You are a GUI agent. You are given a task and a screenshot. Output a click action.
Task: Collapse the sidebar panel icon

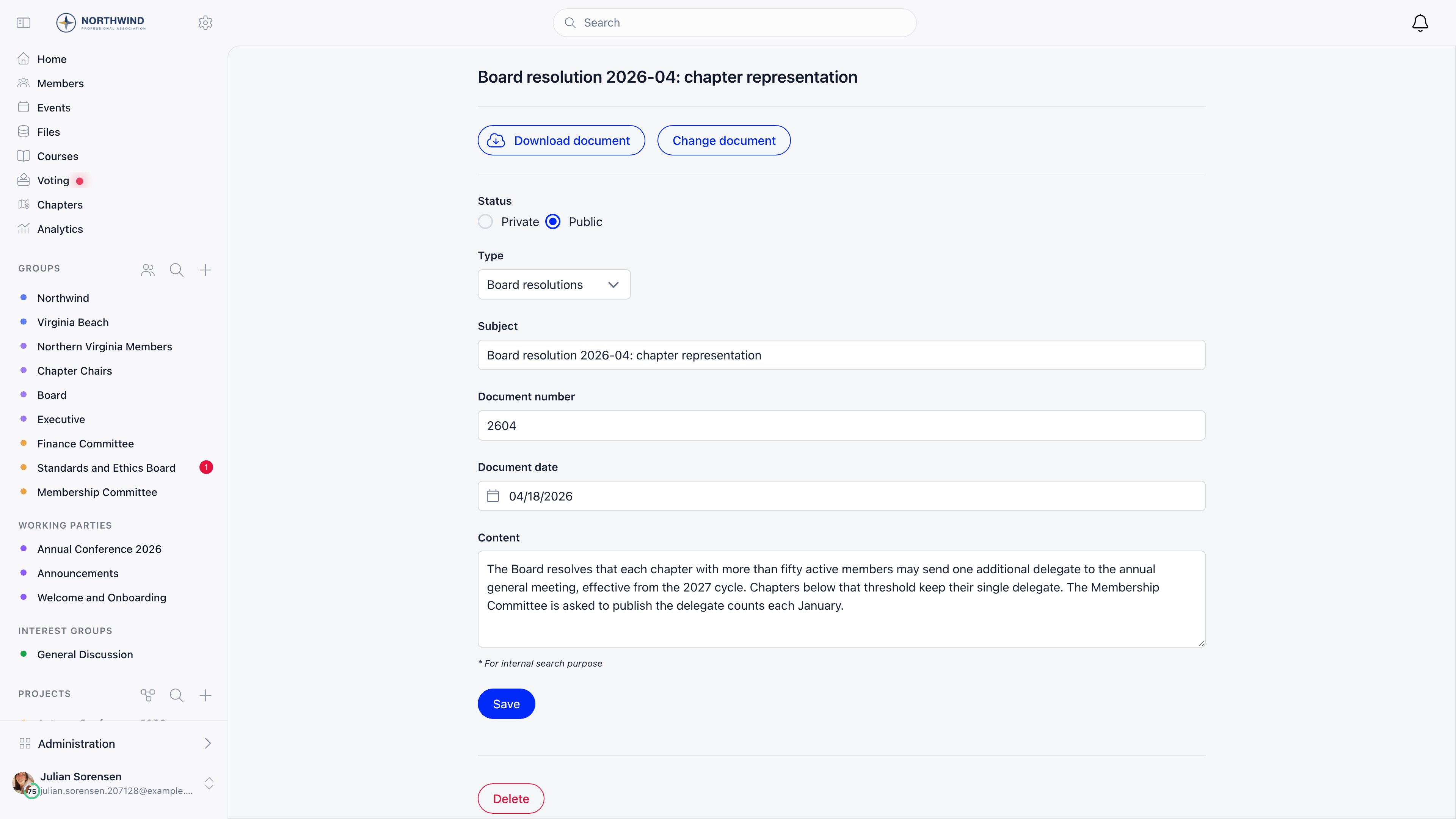point(23,23)
